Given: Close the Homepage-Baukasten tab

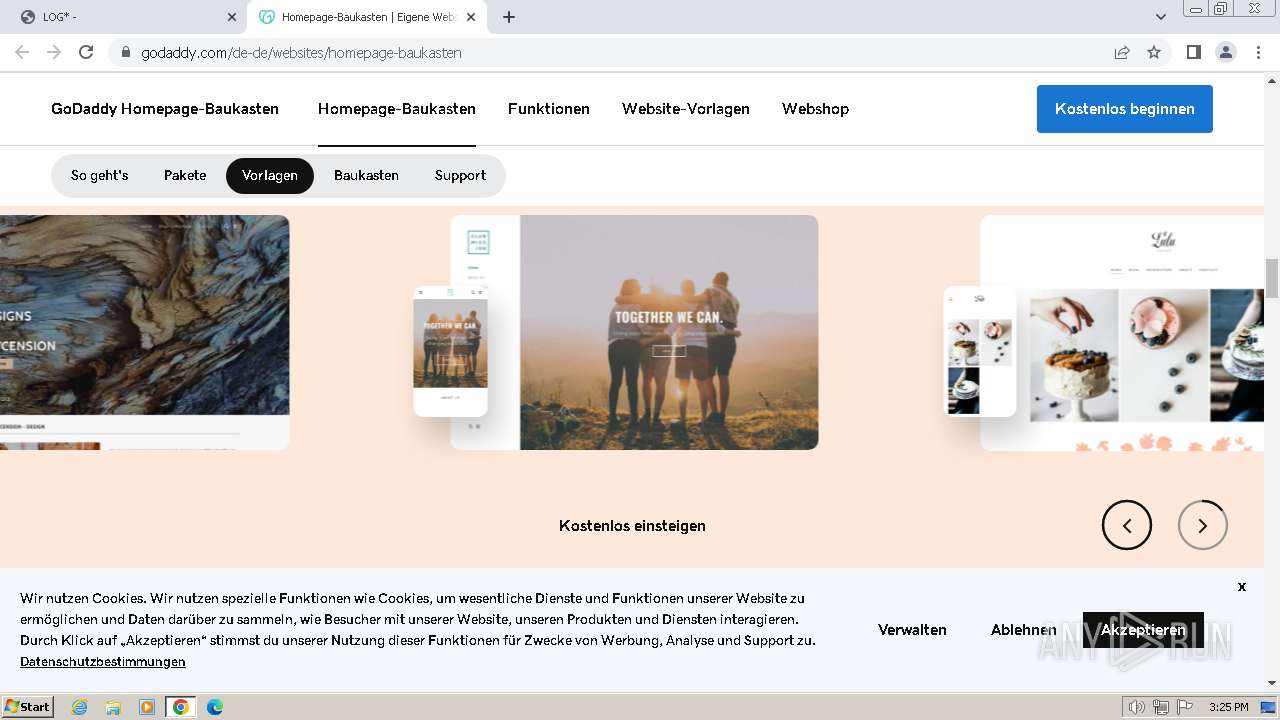Looking at the screenshot, I should 471,17.
